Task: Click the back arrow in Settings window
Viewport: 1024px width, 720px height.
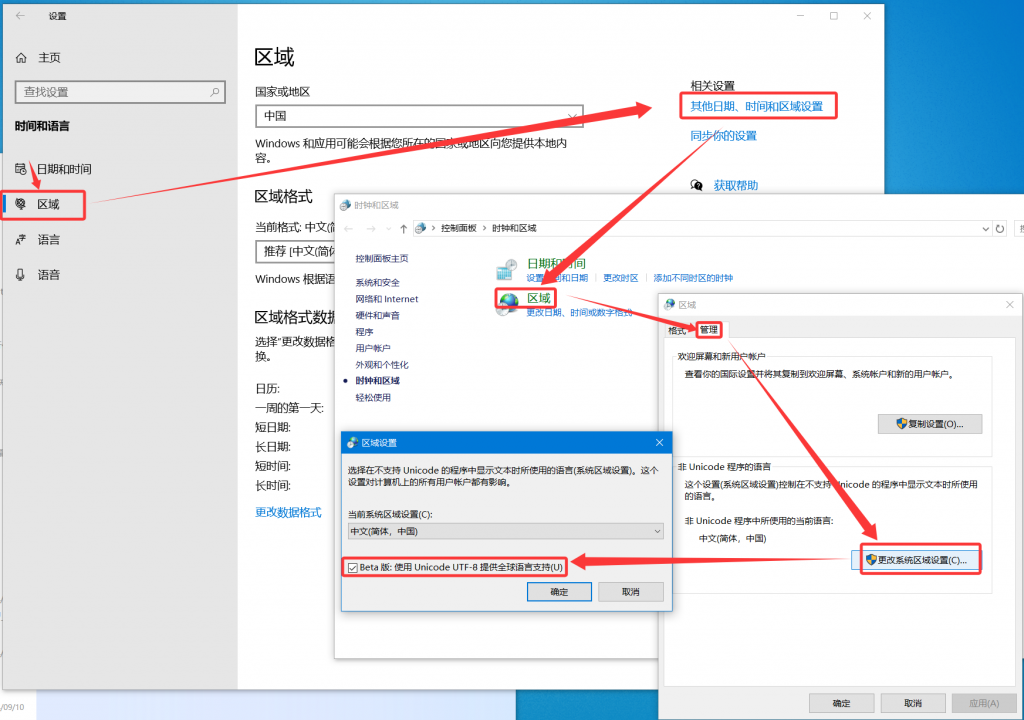Action: [x=20, y=16]
